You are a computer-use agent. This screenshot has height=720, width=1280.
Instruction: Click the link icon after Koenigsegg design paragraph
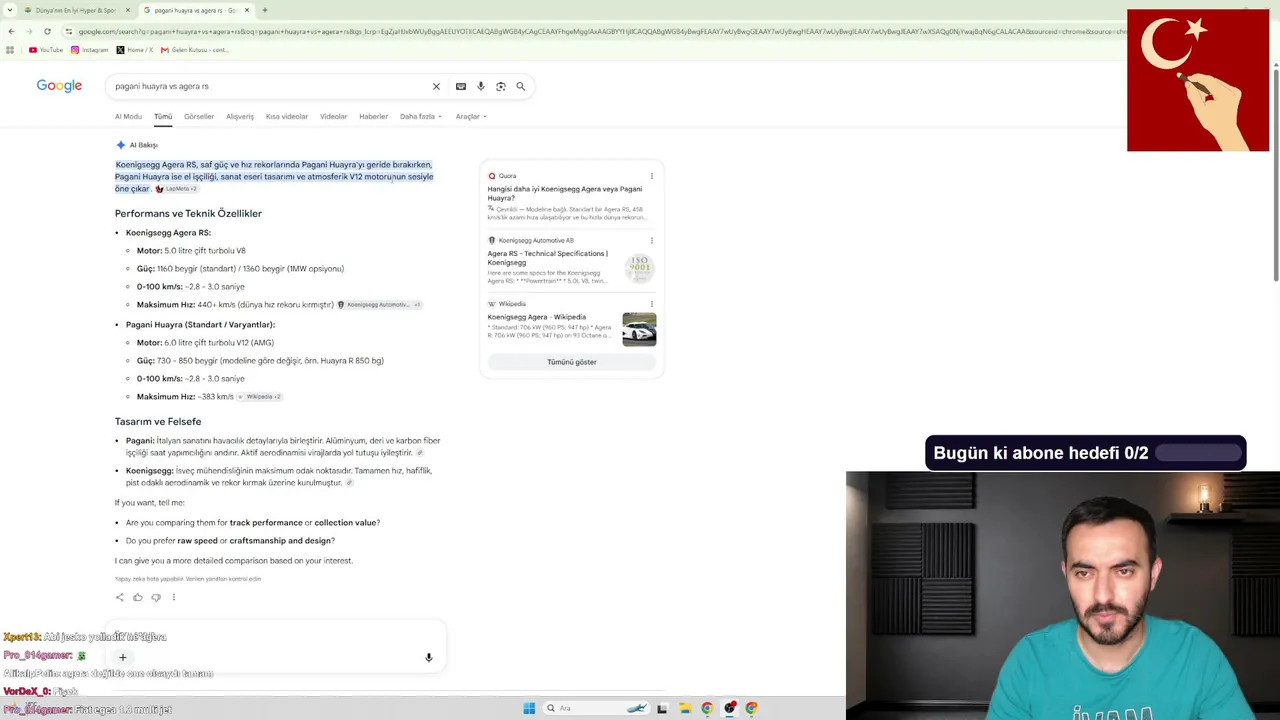coord(350,483)
